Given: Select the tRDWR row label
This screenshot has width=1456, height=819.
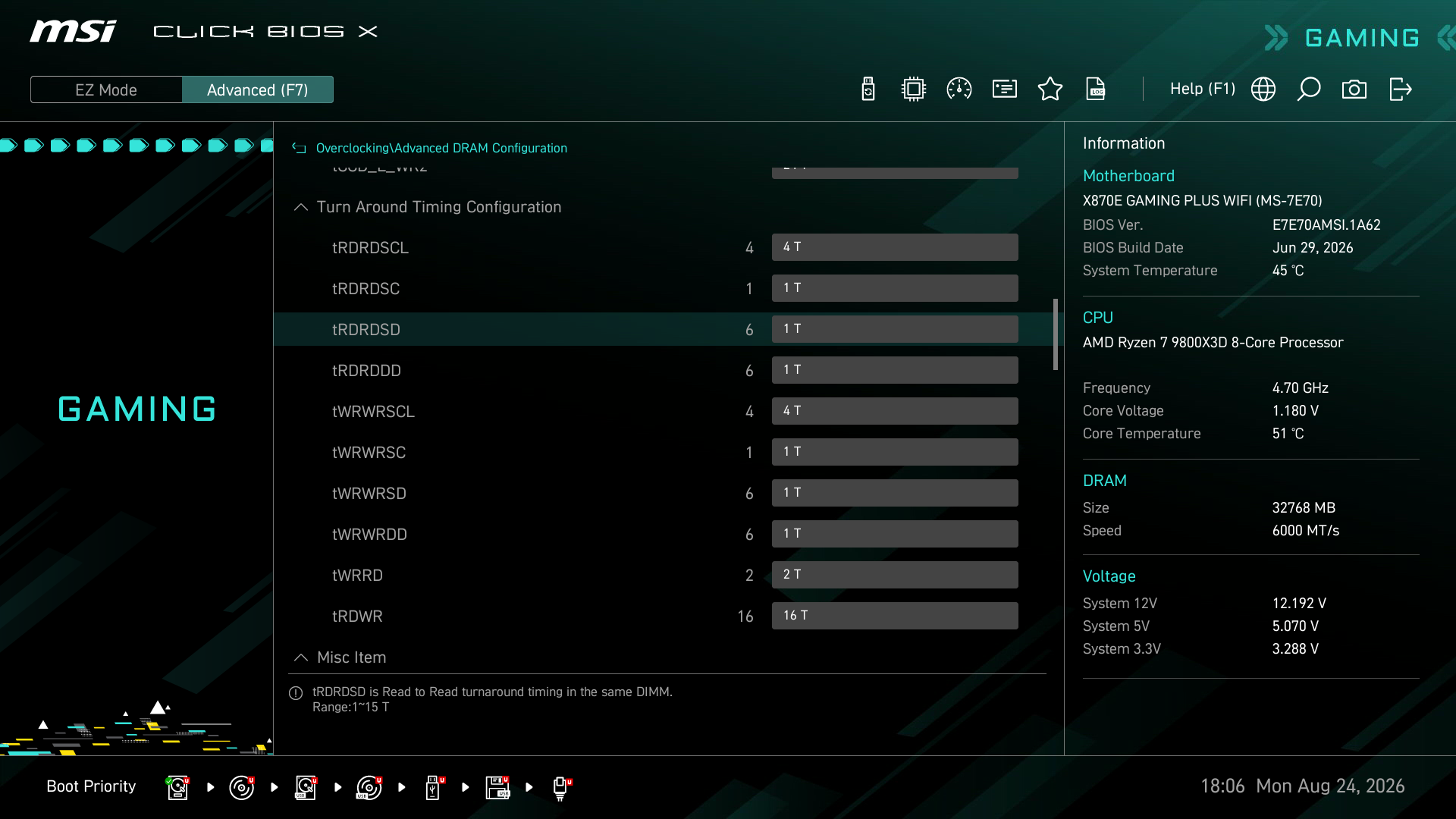Looking at the screenshot, I should (x=357, y=617).
